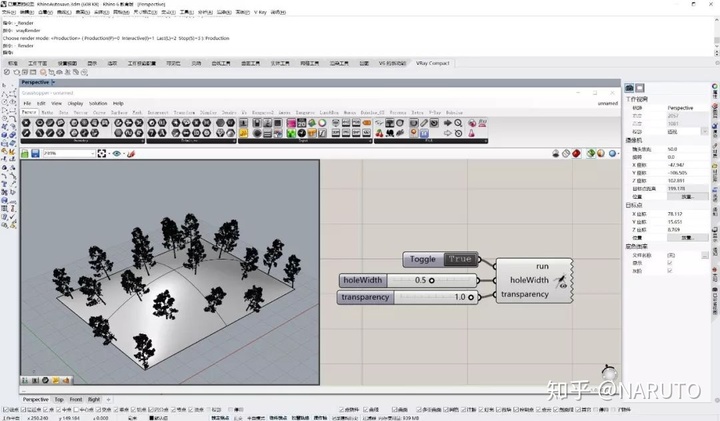Toggle the first checkbox in the right-hand osnap group
Image resolution: width=720 pixels, height=421 pixels.
(x=342, y=410)
